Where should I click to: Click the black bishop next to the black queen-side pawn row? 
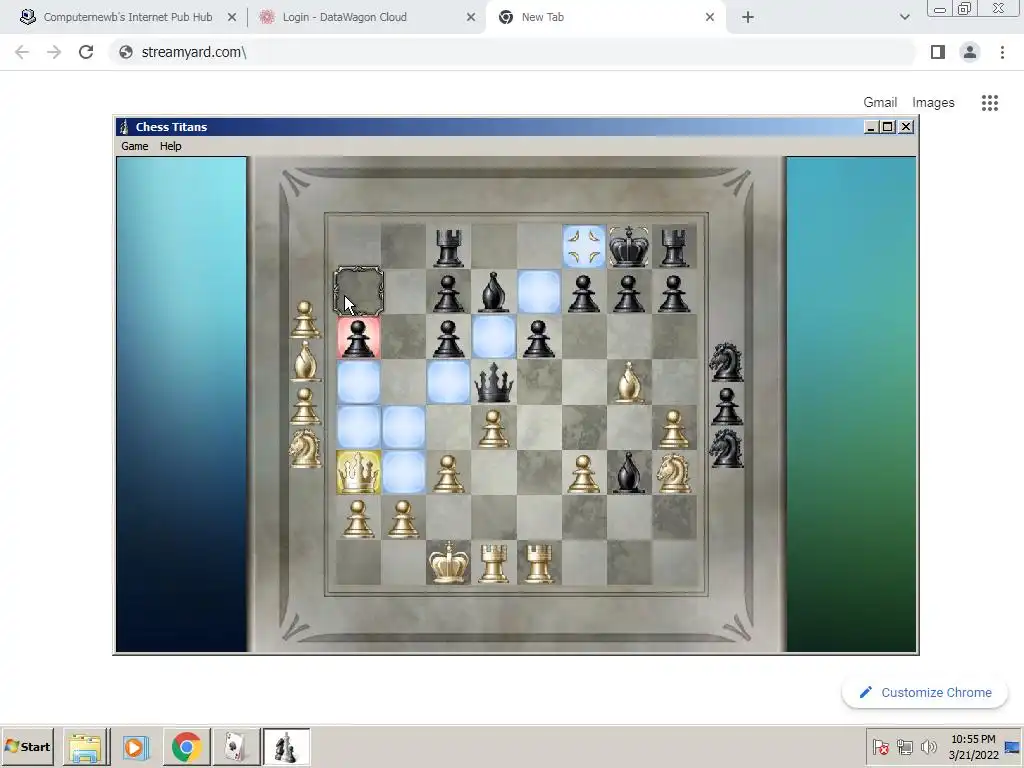click(x=494, y=292)
